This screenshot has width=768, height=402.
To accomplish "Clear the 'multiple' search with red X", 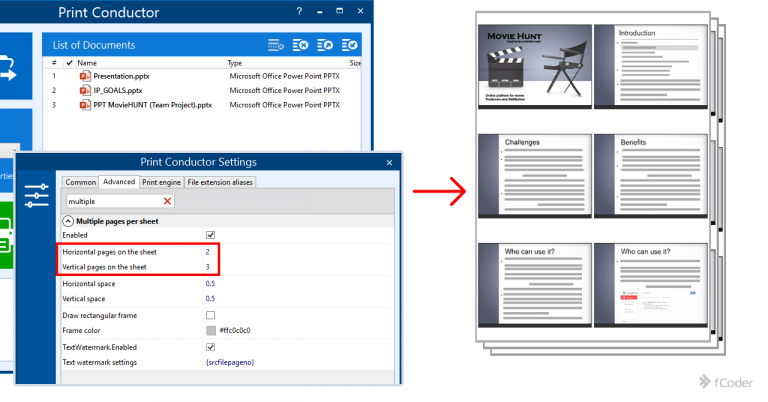I will [168, 201].
